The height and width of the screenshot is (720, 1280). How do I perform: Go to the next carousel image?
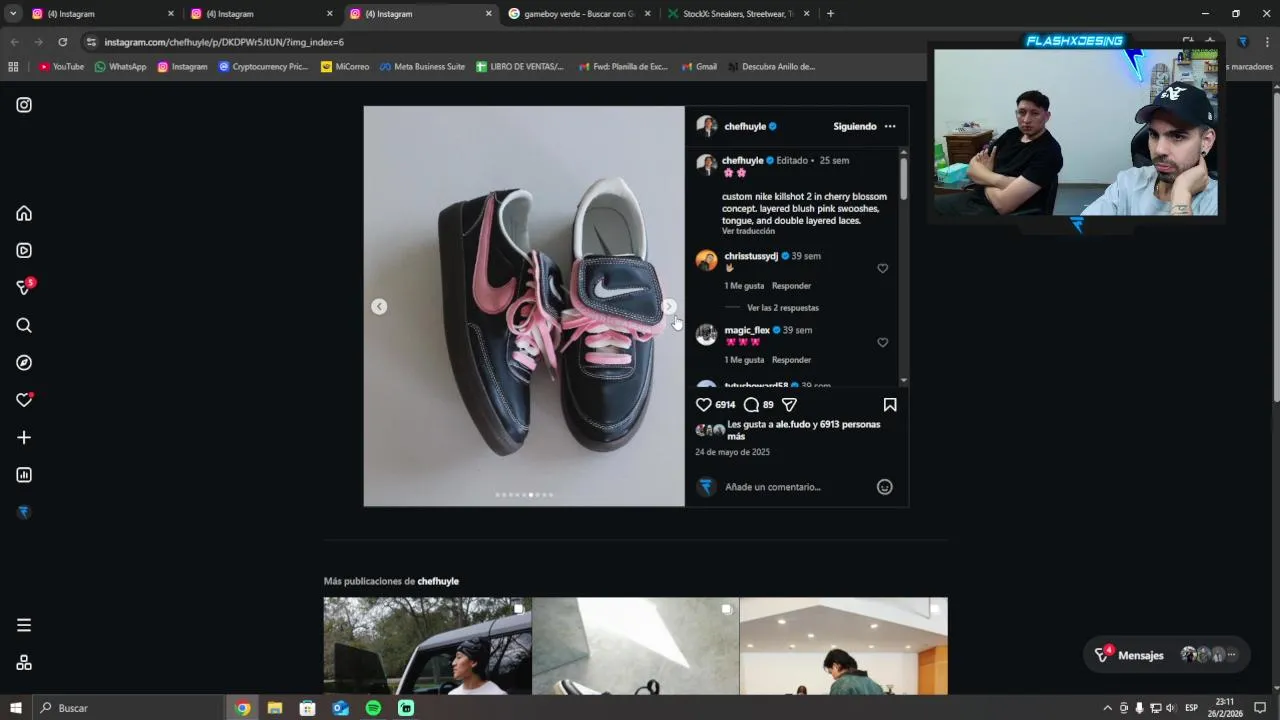669,307
